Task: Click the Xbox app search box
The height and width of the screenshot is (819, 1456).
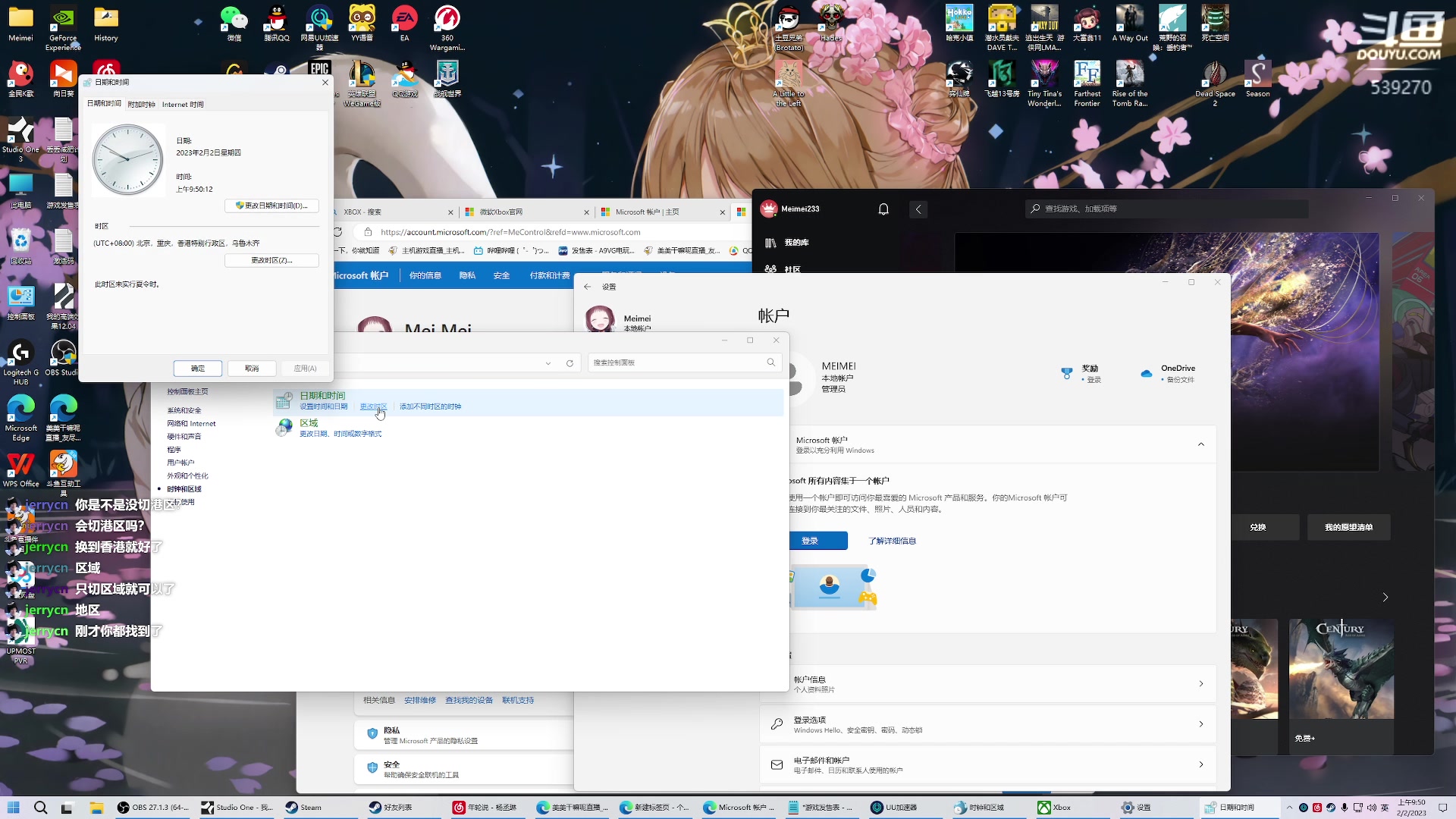Action: pyautogui.click(x=1167, y=209)
